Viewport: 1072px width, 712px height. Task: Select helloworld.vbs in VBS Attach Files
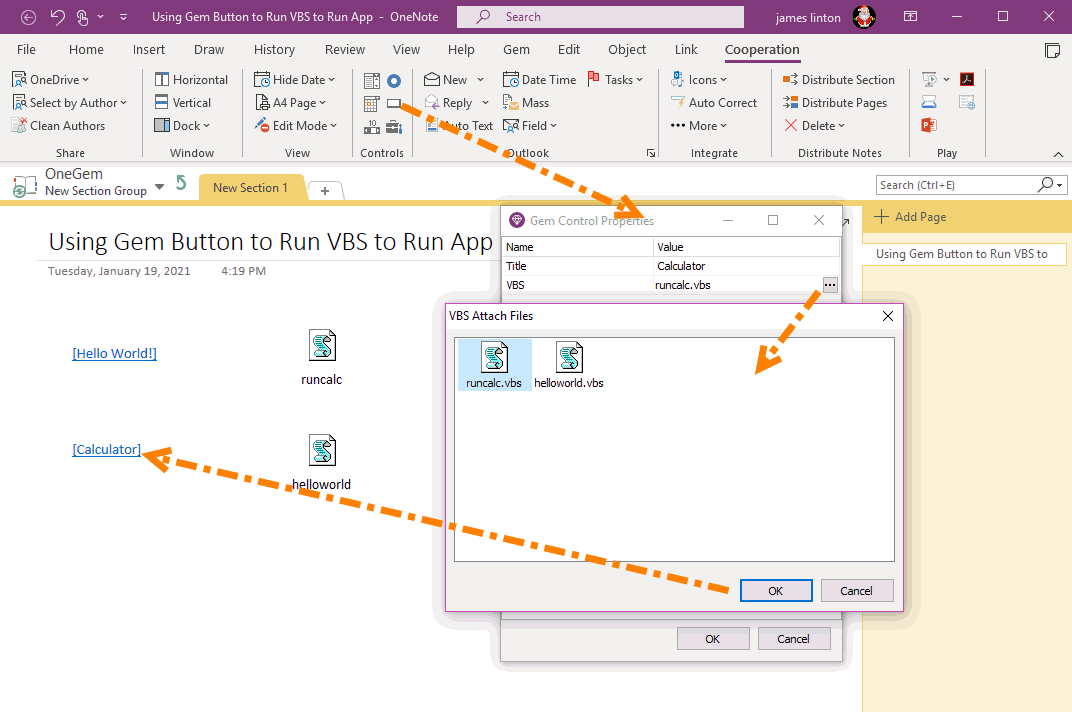tap(569, 365)
